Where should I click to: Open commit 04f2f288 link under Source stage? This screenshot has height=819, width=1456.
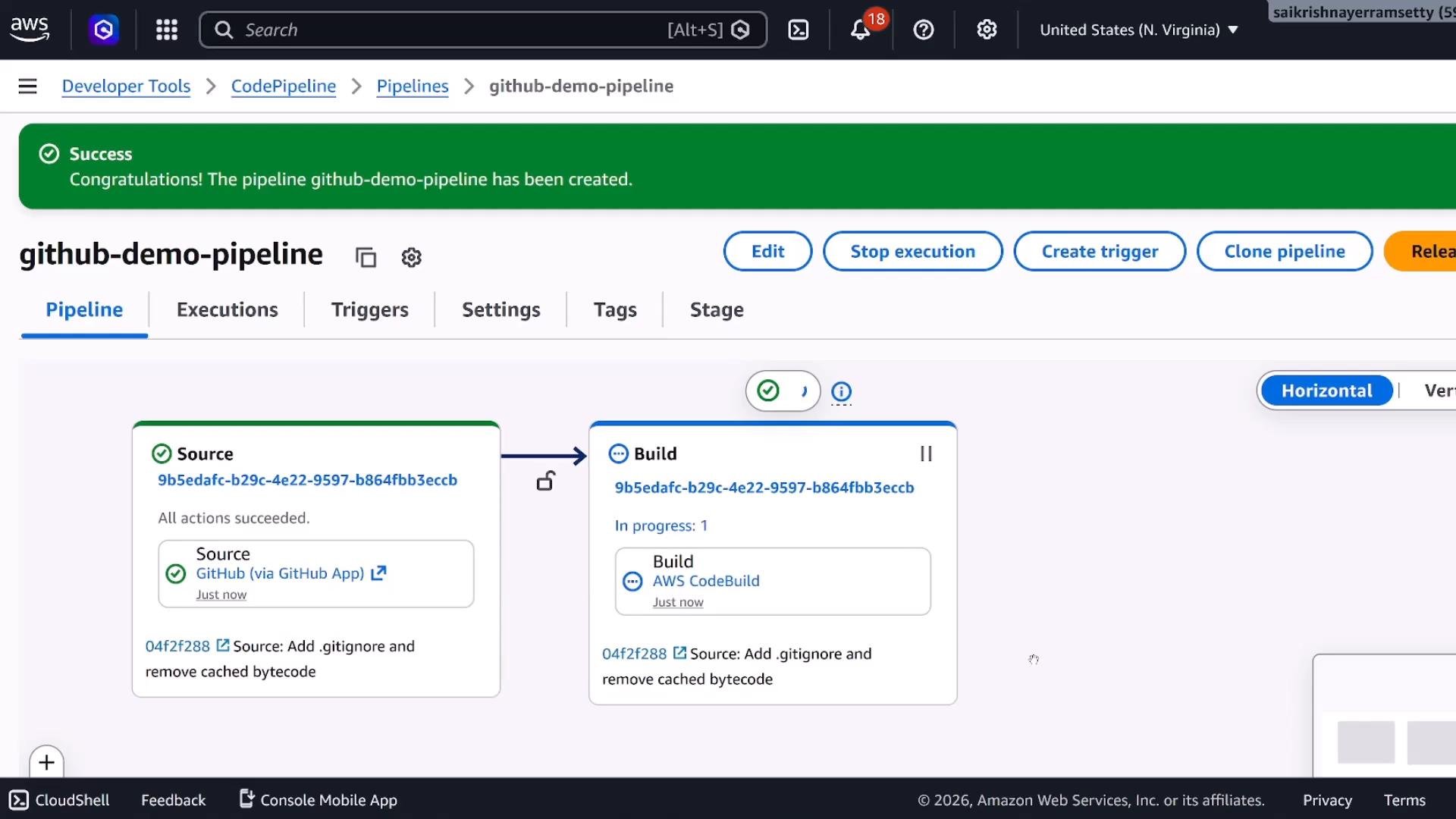pos(177,646)
